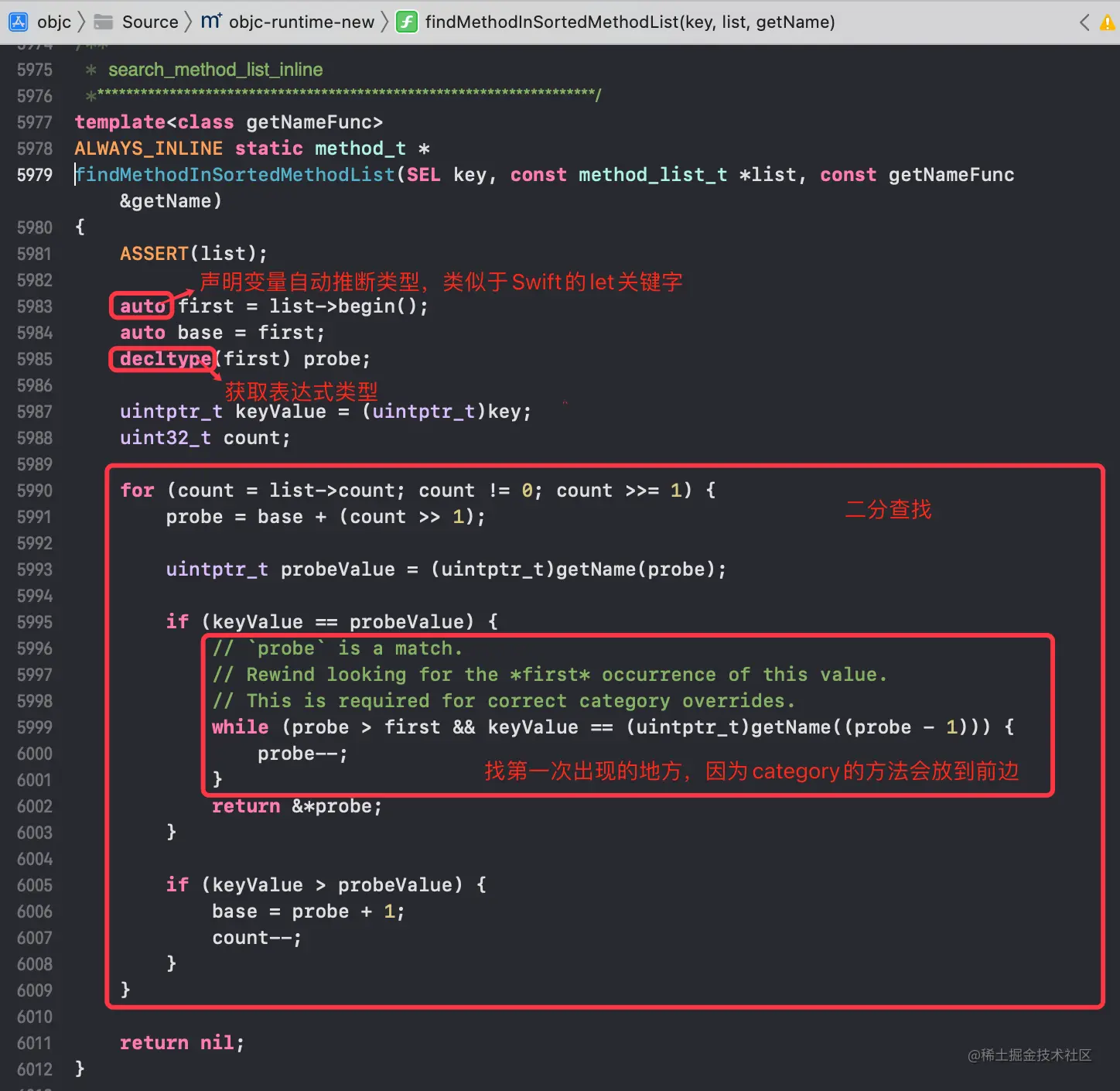The width and height of the screenshot is (1120, 1091).
Task: Click the 'for' keyword of the loop
Action: [137, 491]
